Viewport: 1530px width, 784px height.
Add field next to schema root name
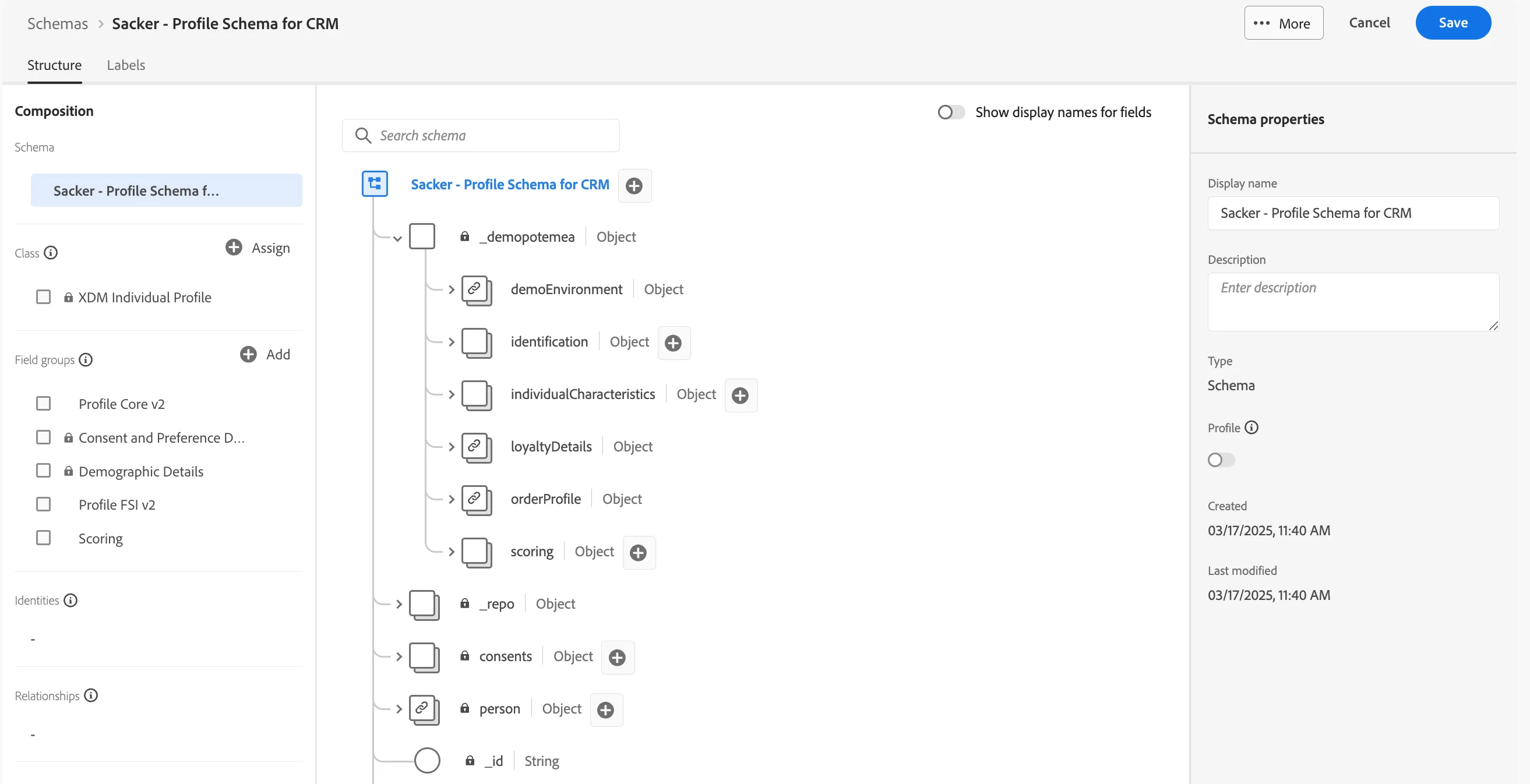[x=634, y=186]
